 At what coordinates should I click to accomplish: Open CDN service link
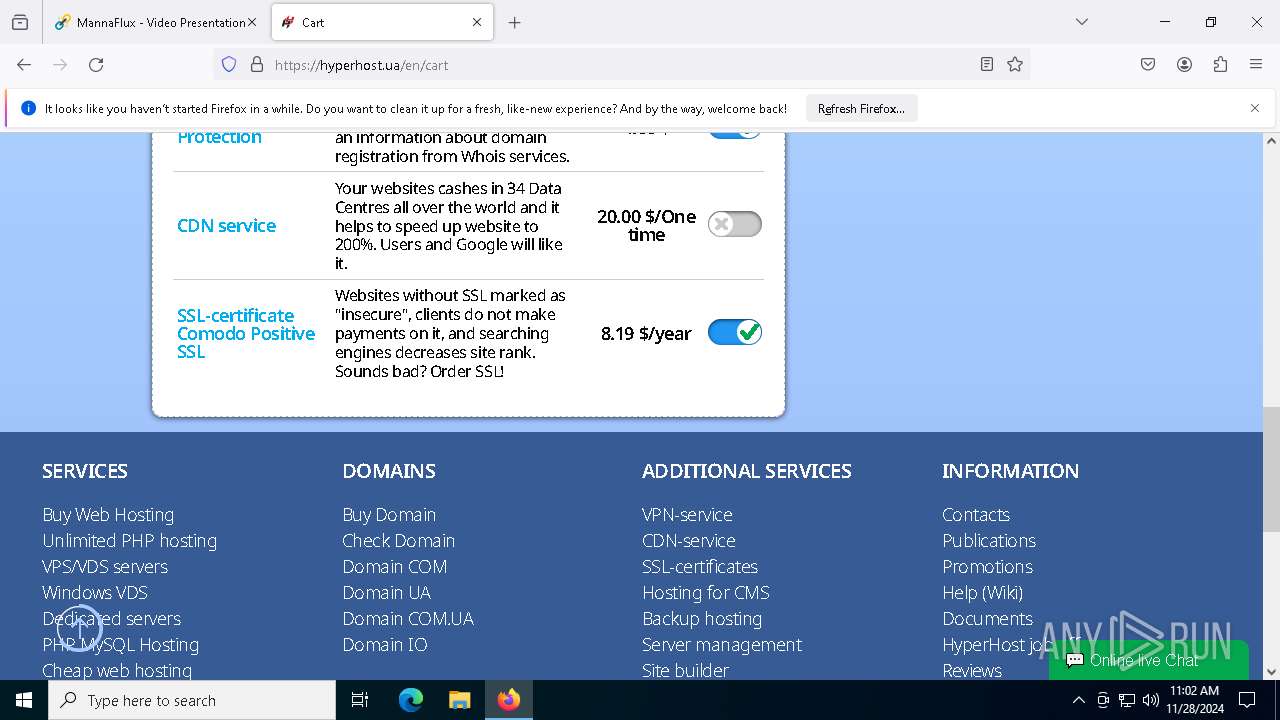[226, 225]
